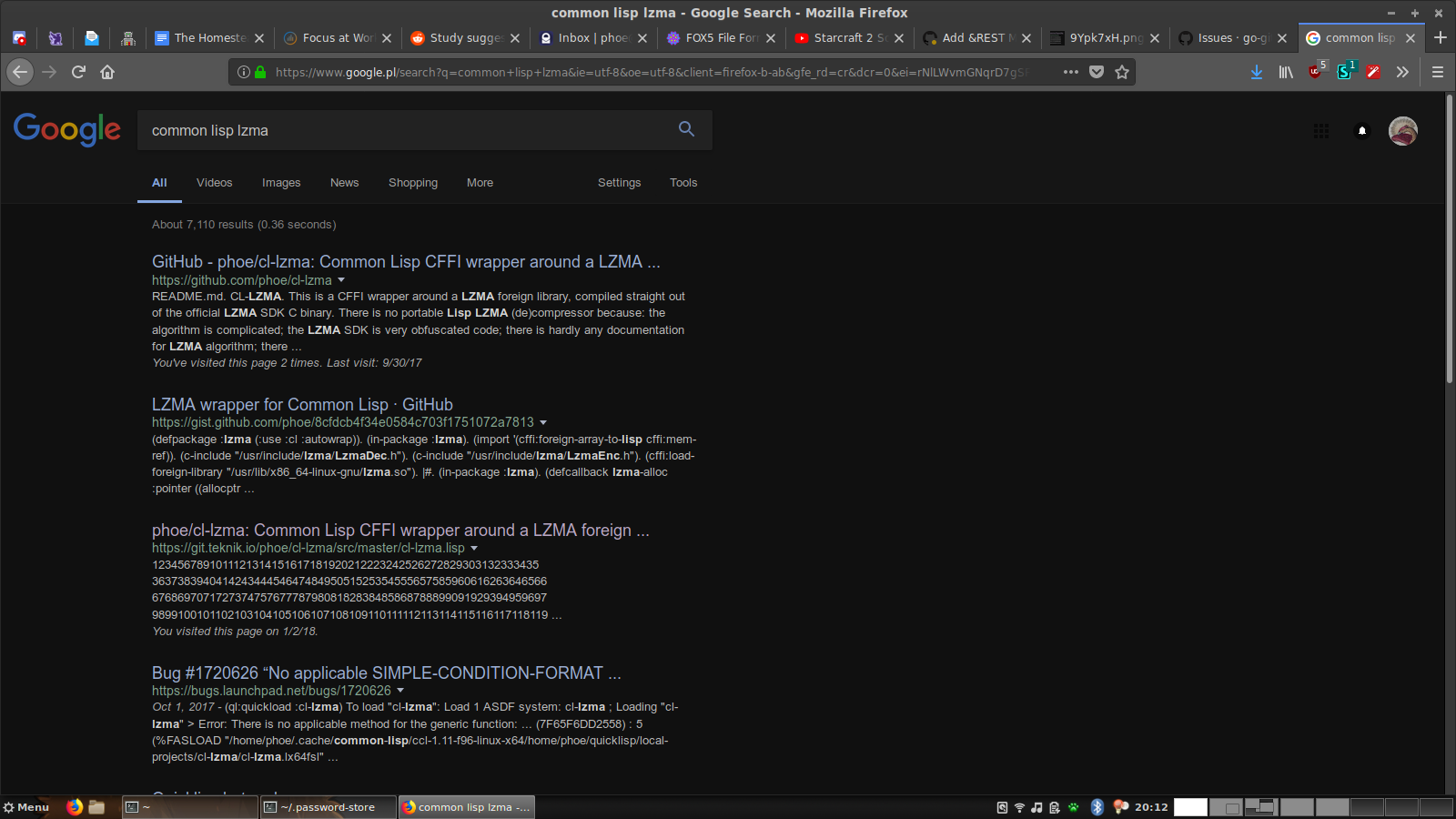Save page to Pocket

click(1097, 72)
